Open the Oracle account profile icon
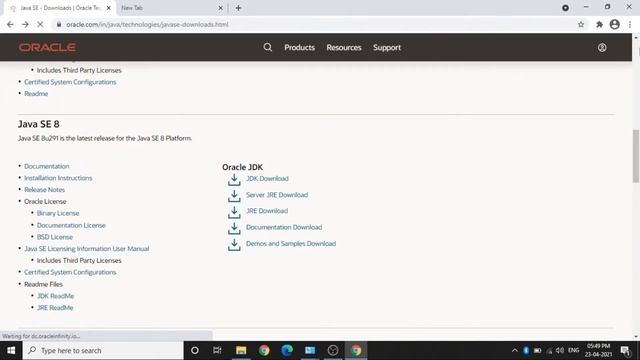Image resolution: width=640 pixels, height=360 pixels. (602, 48)
